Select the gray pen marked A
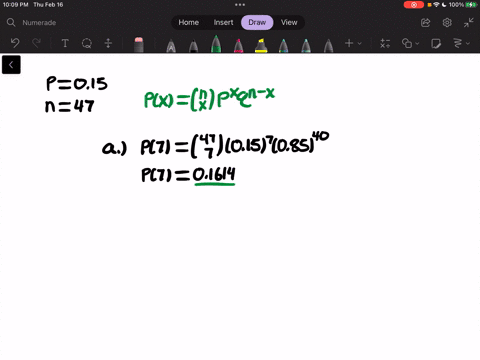 point(171,46)
